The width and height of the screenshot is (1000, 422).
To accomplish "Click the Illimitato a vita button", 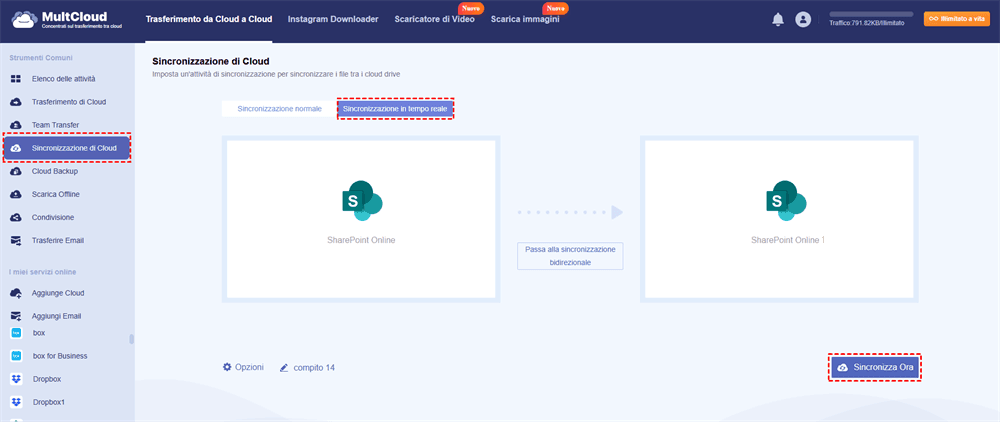I will [957, 19].
